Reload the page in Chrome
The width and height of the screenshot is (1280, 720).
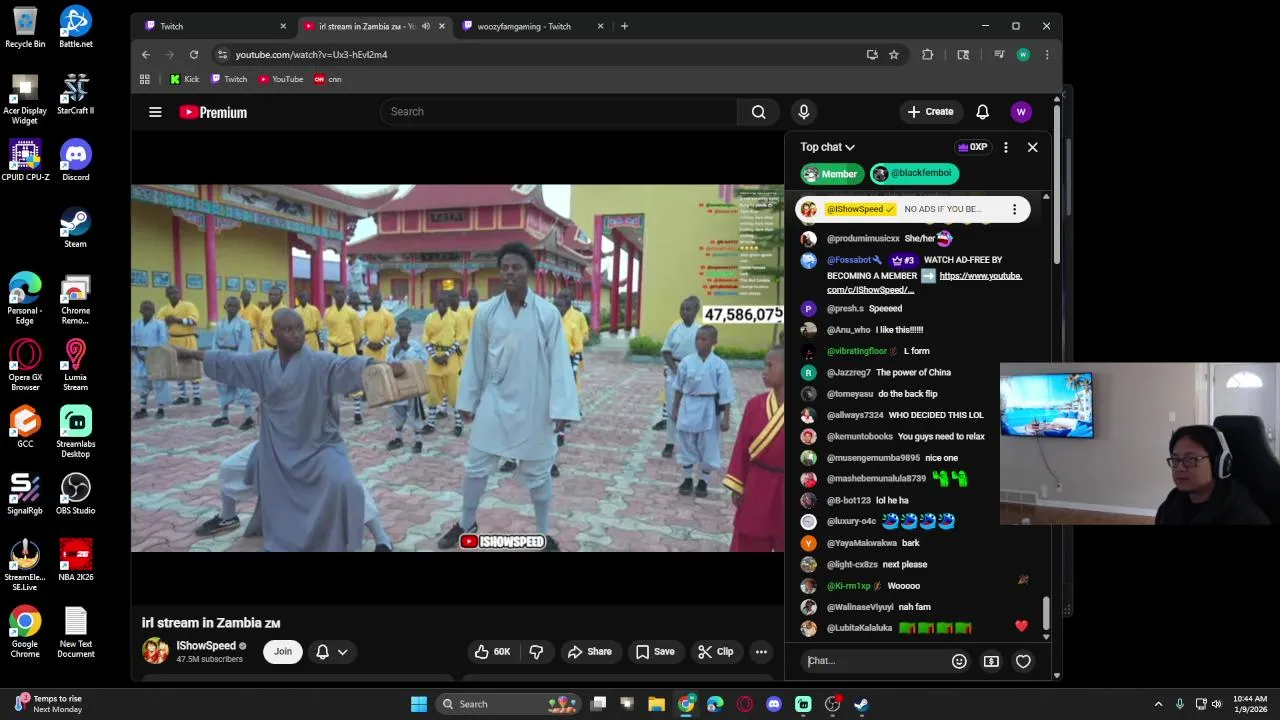(x=194, y=55)
